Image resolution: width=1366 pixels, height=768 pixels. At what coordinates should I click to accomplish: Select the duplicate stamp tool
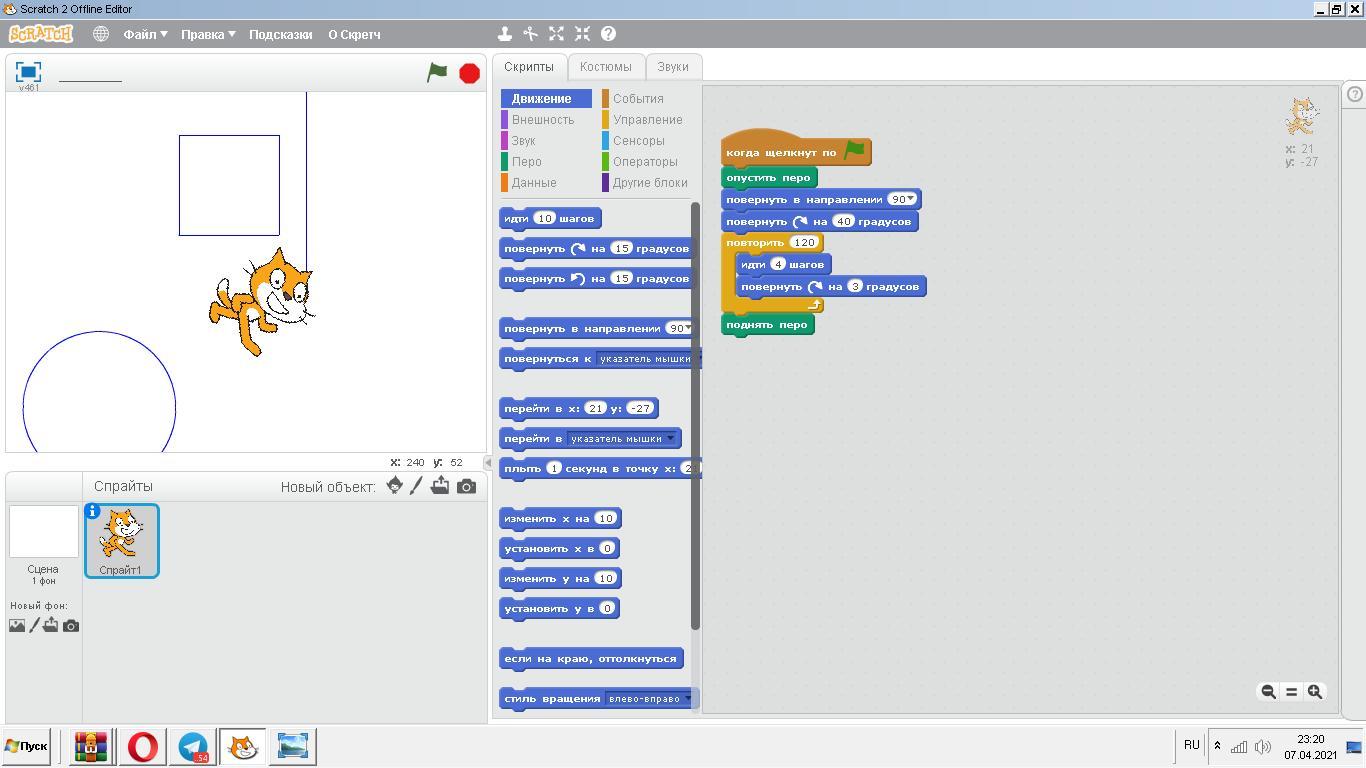pos(505,34)
